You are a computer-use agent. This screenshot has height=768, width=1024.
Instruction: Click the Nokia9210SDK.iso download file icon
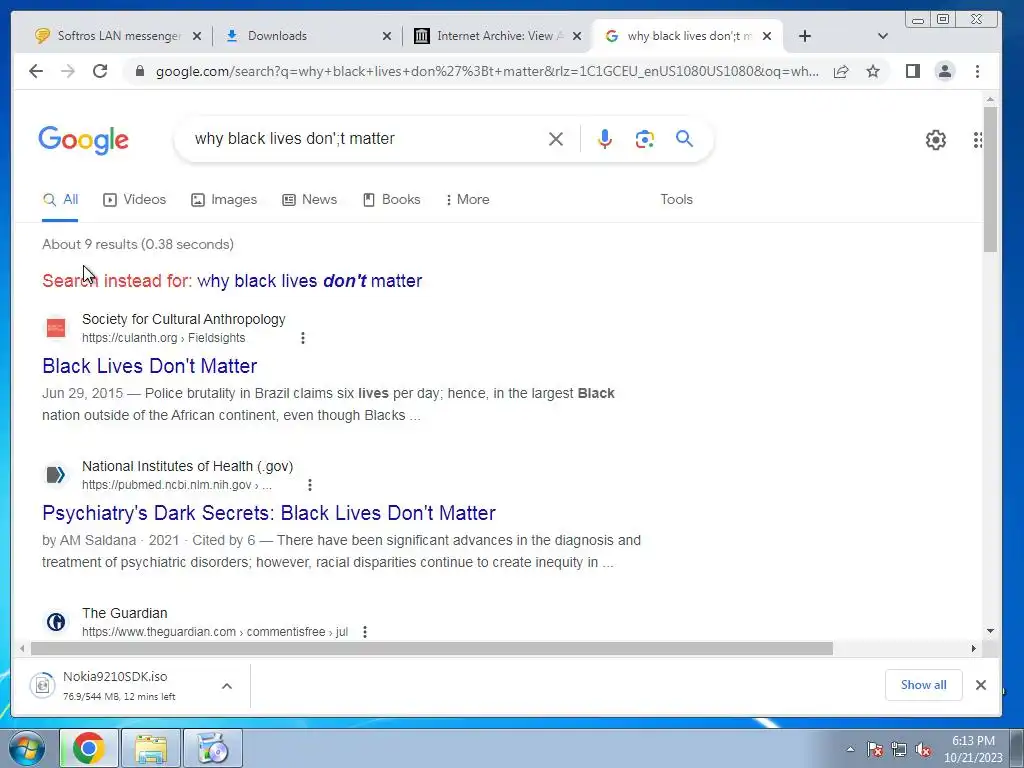43,685
